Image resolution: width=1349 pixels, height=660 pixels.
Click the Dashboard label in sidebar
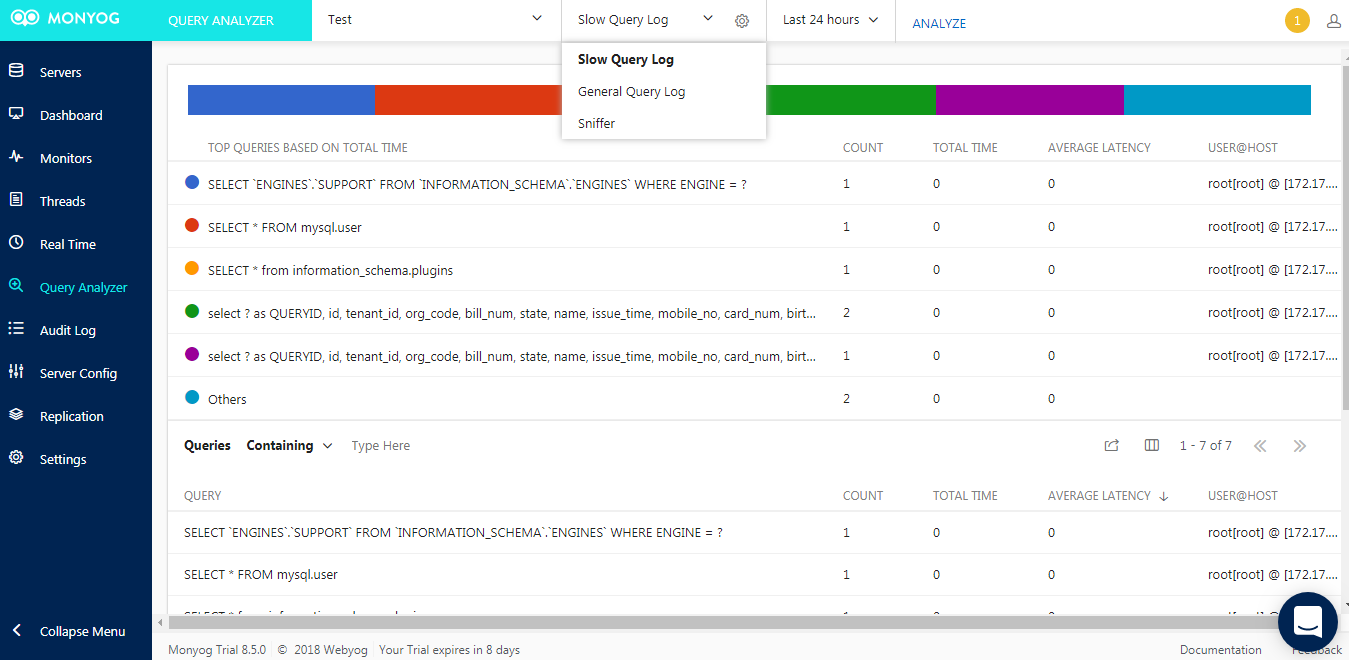pyautogui.click(x=71, y=115)
